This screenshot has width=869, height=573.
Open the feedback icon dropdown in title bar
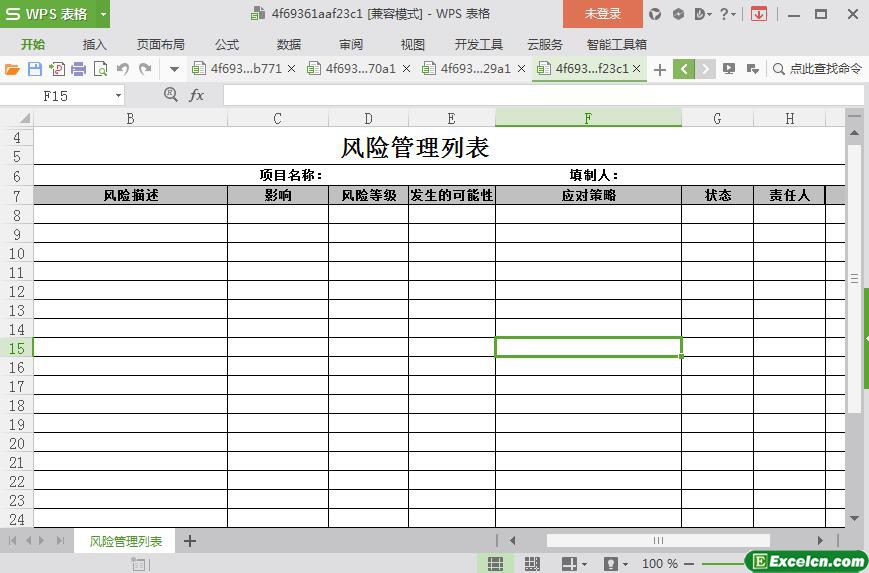coord(703,14)
